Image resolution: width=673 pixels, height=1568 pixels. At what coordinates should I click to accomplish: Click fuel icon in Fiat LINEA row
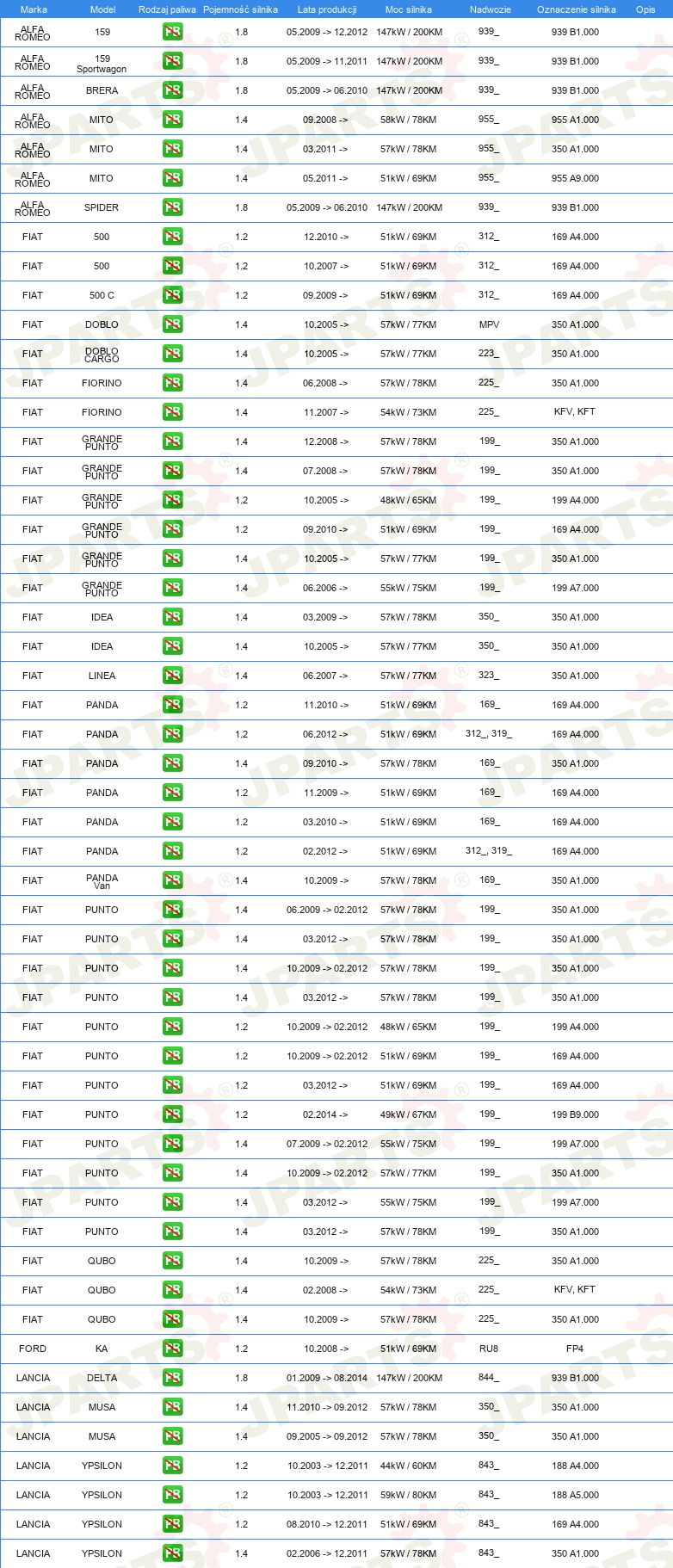[x=172, y=676]
